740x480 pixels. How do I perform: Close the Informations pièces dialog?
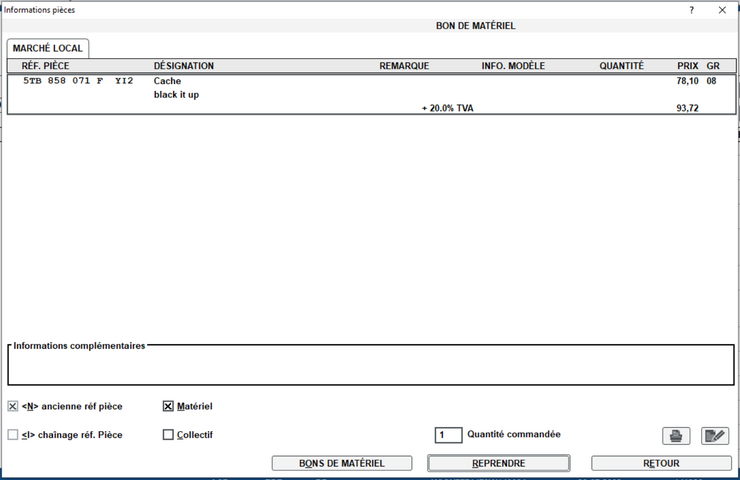pyautogui.click(x=722, y=10)
